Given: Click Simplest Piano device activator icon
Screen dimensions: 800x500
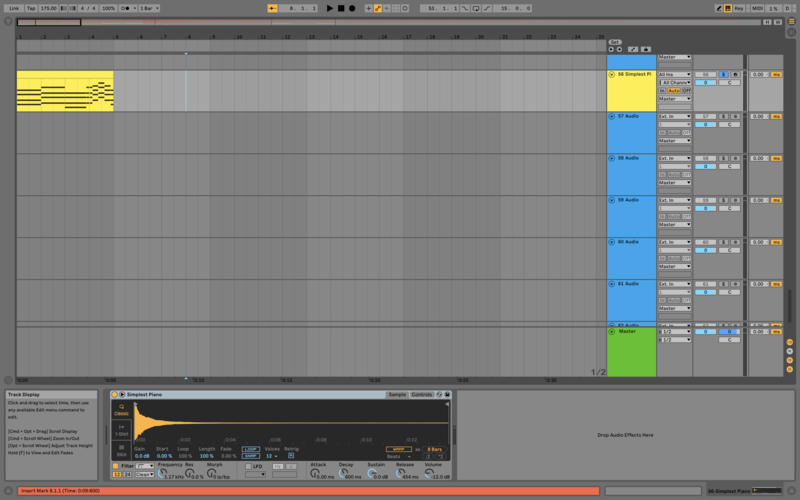Looking at the screenshot, I should pos(116,395).
